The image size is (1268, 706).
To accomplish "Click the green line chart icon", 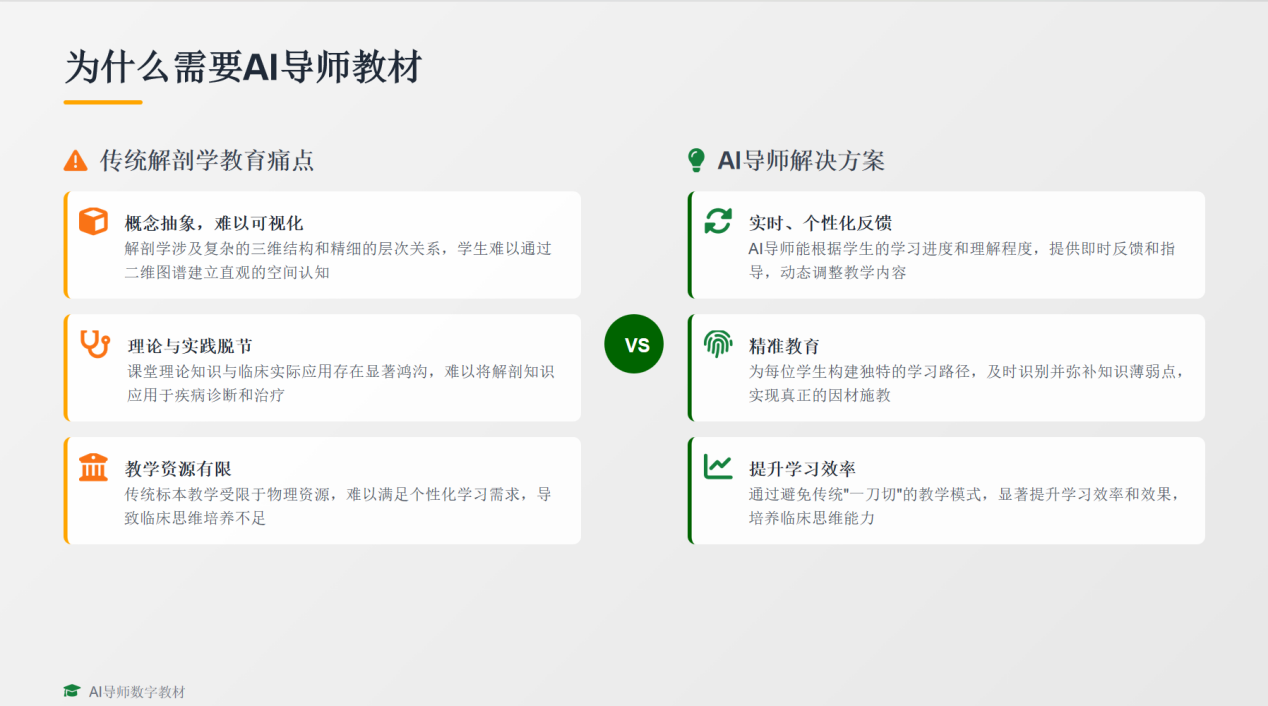I will tap(718, 467).
